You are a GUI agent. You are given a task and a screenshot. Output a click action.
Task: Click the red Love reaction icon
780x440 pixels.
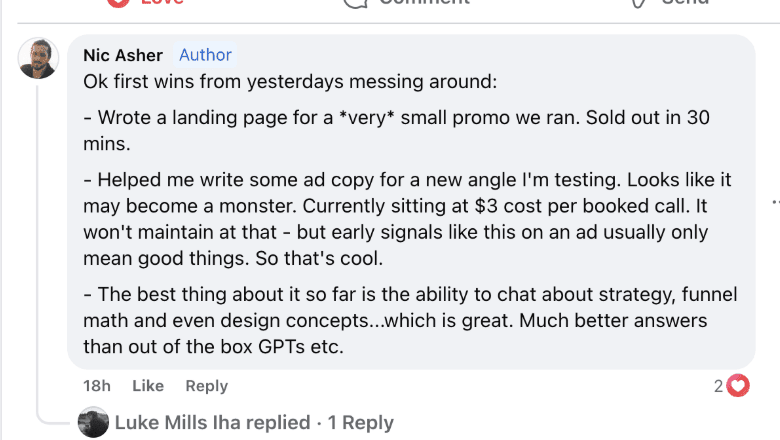tap(119, 3)
